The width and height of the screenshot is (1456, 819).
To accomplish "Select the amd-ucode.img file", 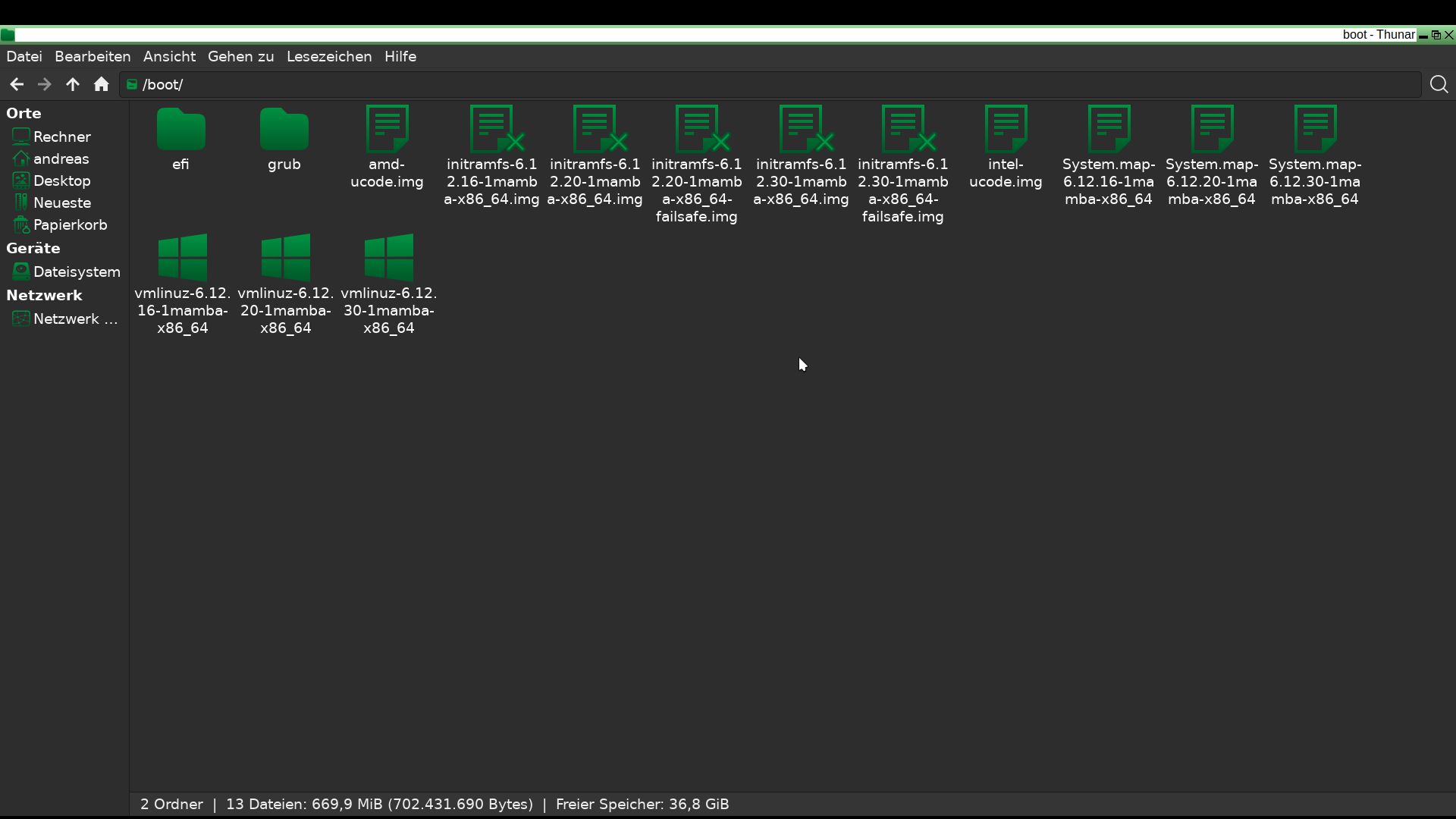I will coord(387,130).
